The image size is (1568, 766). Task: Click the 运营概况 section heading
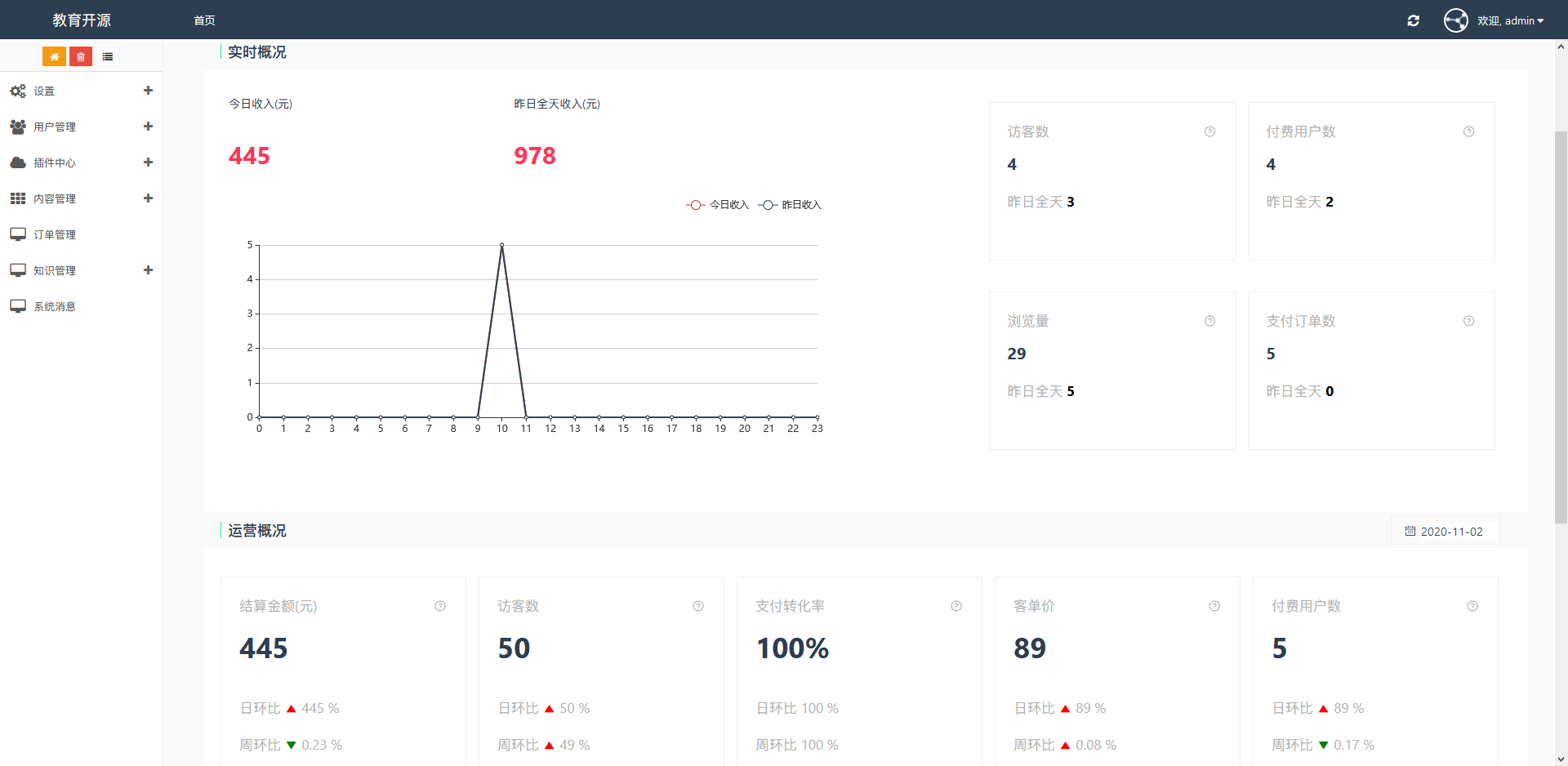click(x=256, y=531)
